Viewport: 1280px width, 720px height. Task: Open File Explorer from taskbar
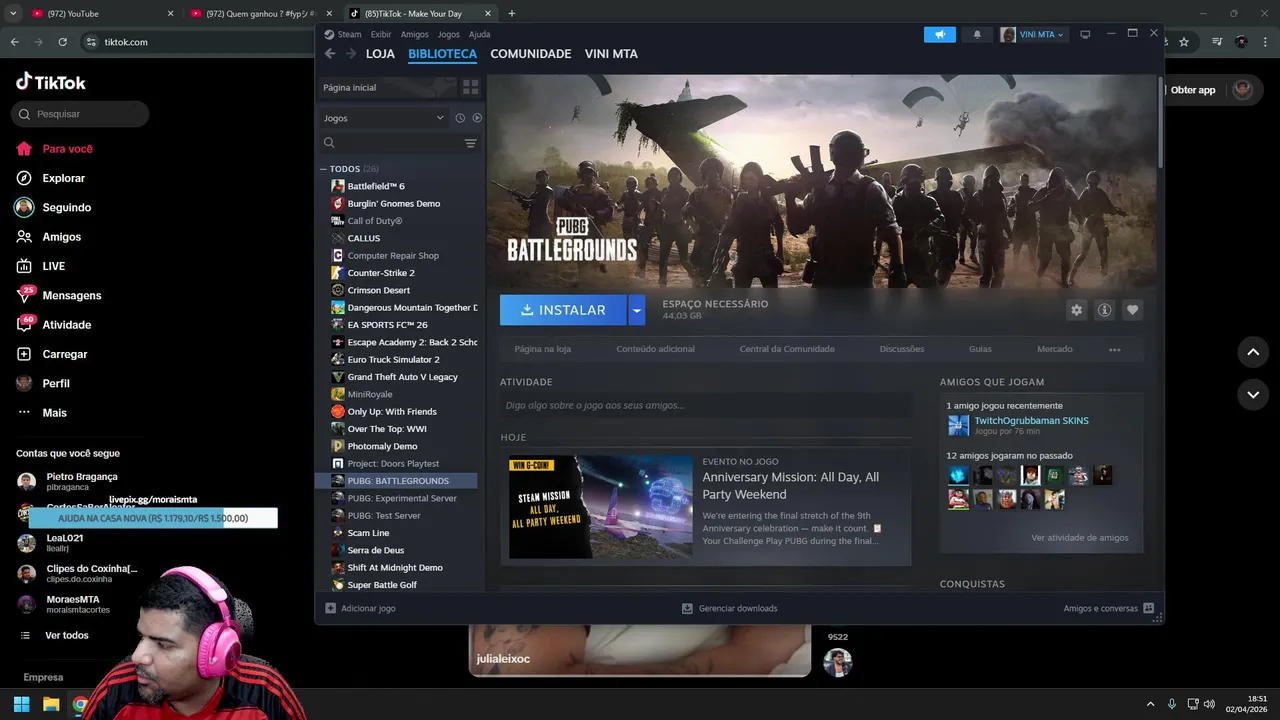click(51, 704)
